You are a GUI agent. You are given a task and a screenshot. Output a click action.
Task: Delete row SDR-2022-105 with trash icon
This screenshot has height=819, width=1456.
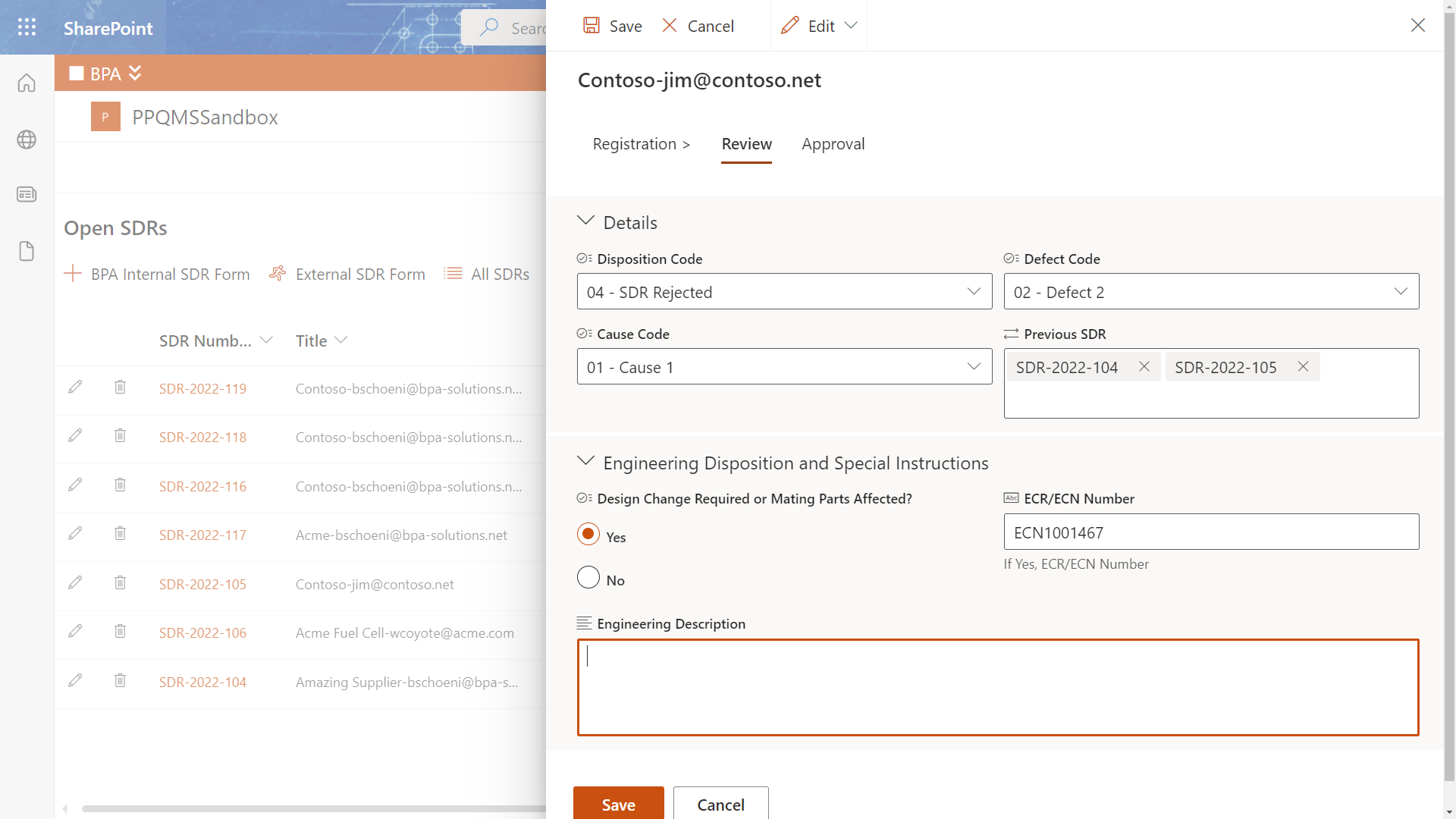[x=120, y=582]
